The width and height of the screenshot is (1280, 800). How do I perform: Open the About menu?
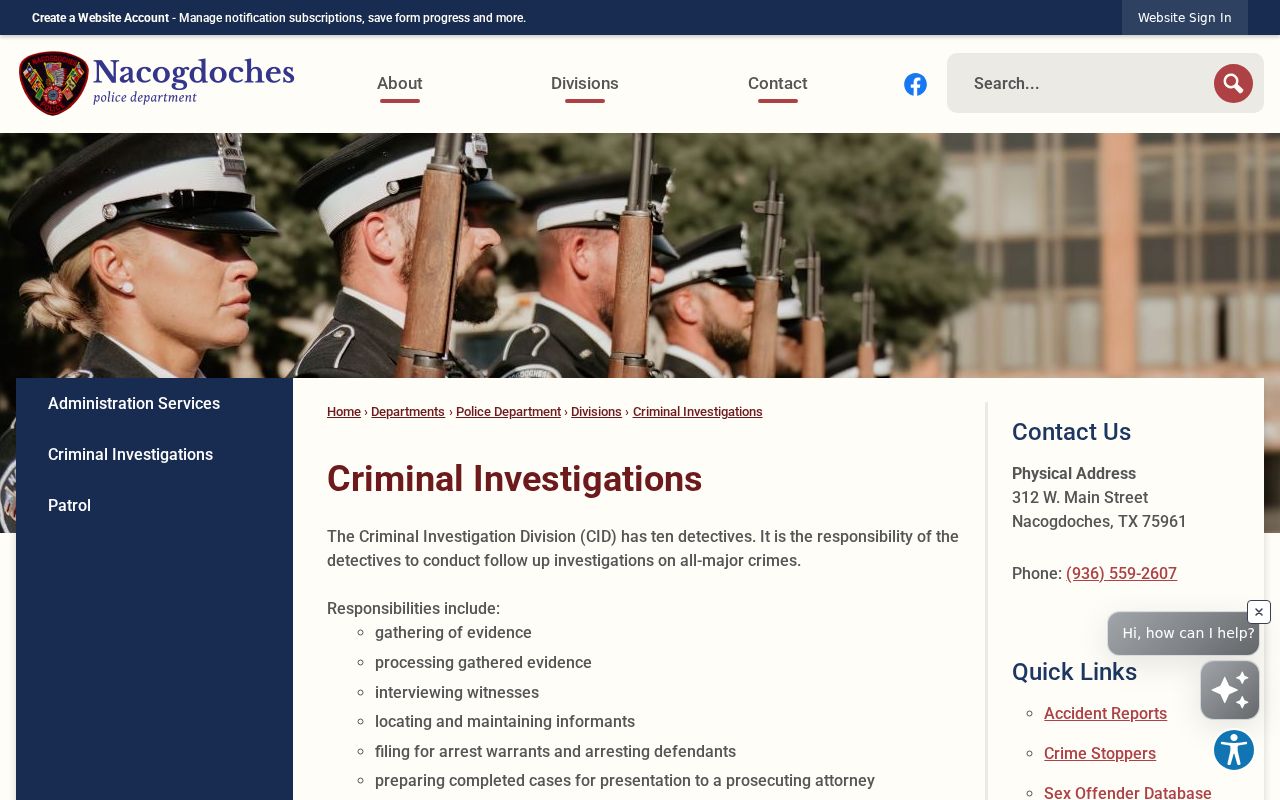coord(400,84)
